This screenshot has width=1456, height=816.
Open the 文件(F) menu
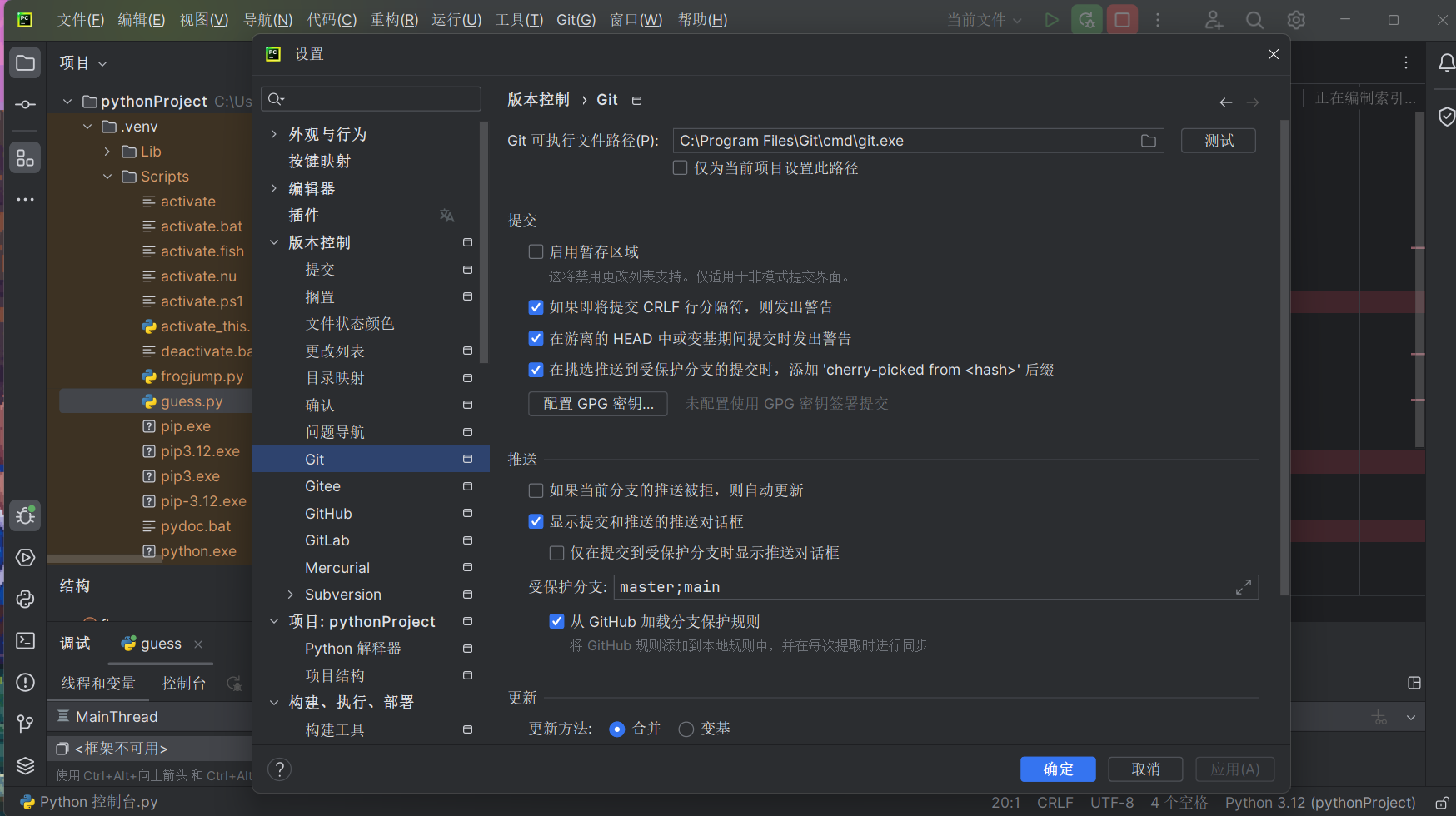click(x=81, y=20)
